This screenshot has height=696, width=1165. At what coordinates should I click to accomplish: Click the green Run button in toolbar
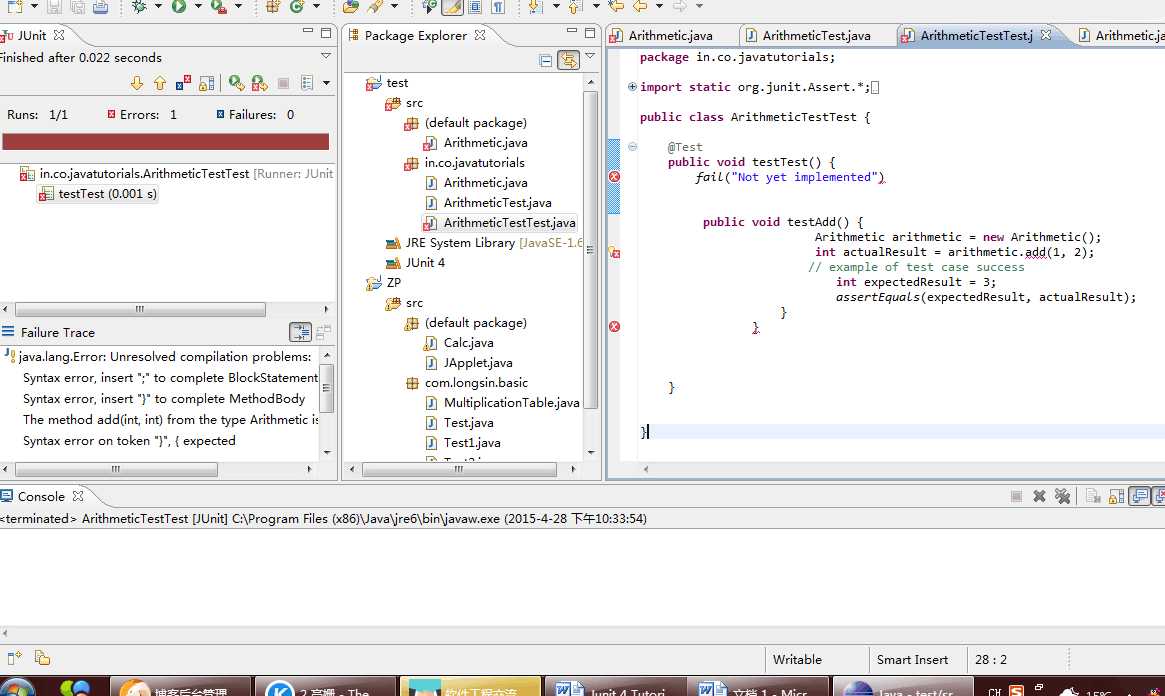[x=179, y=7]
